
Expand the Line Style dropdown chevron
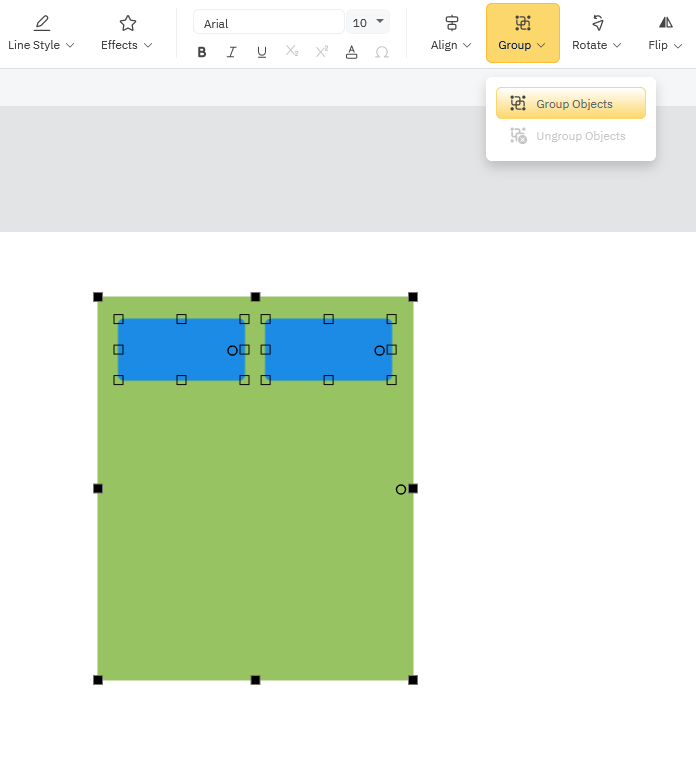coord(70,45)
